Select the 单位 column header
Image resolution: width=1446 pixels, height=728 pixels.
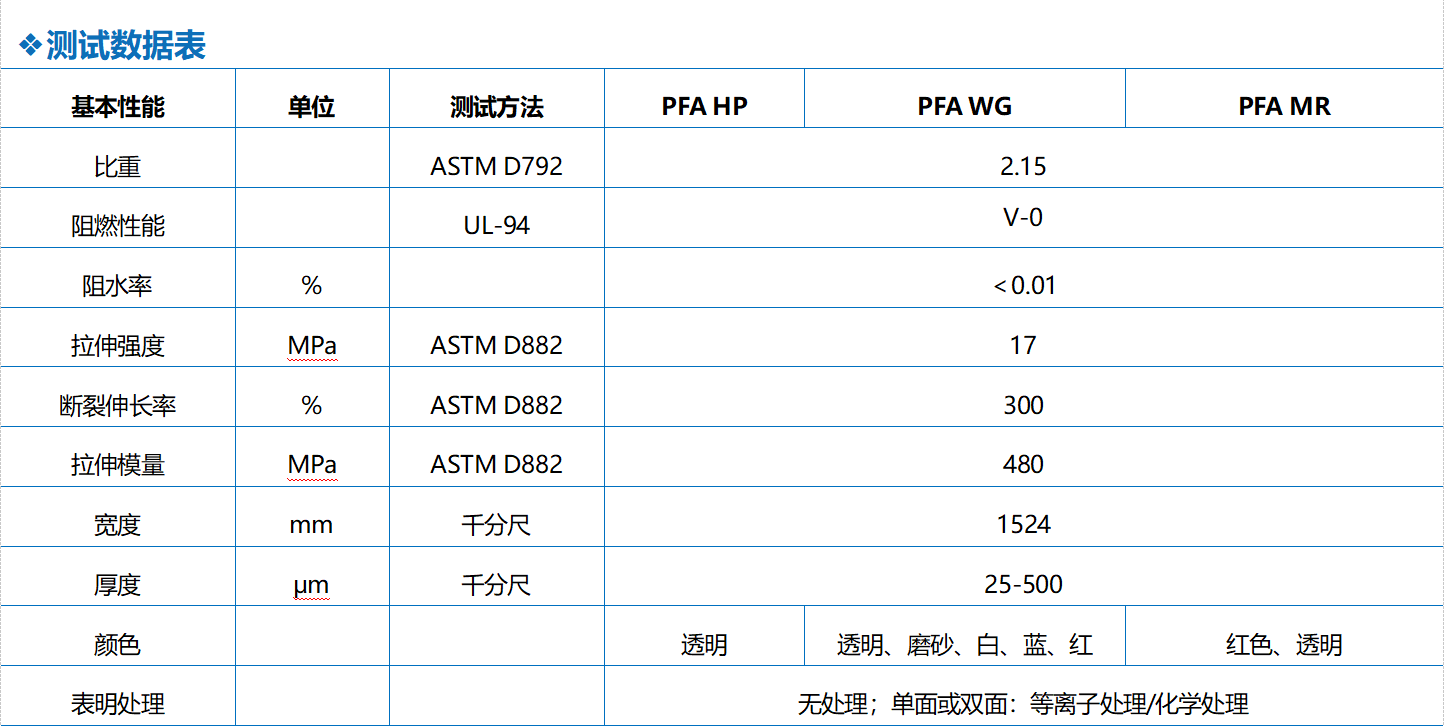(x=311, y=107)
